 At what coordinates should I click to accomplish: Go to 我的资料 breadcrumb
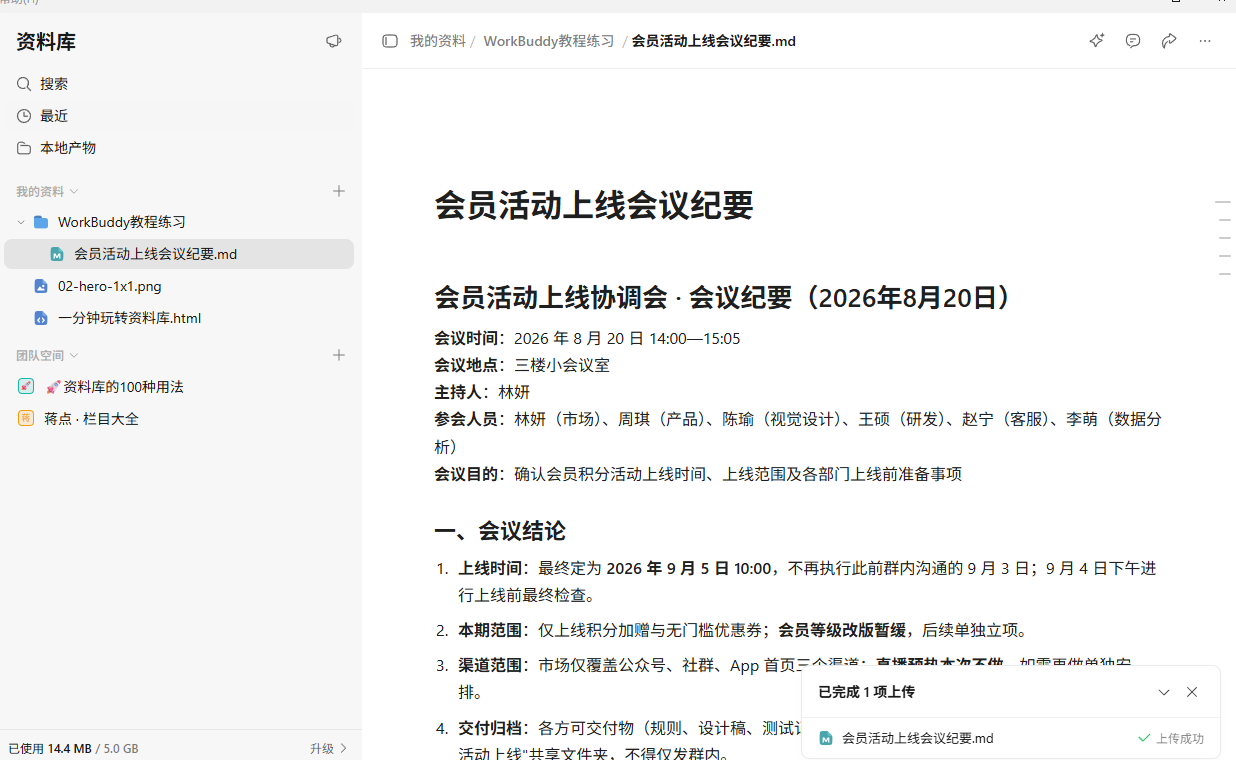click(438, 41)
